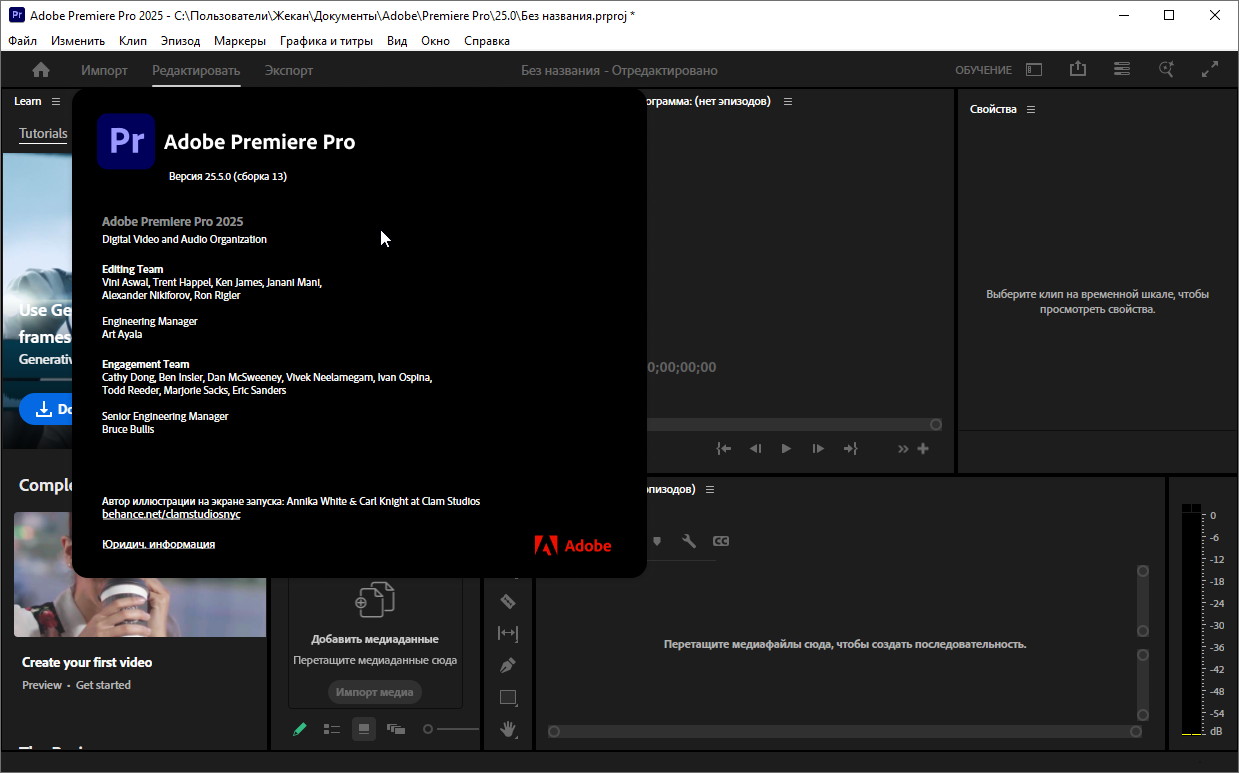Click the magnifier search icon in header
Image resolution: width=1239 pixels, height=773 pixels.
(x=1166, y=69)
